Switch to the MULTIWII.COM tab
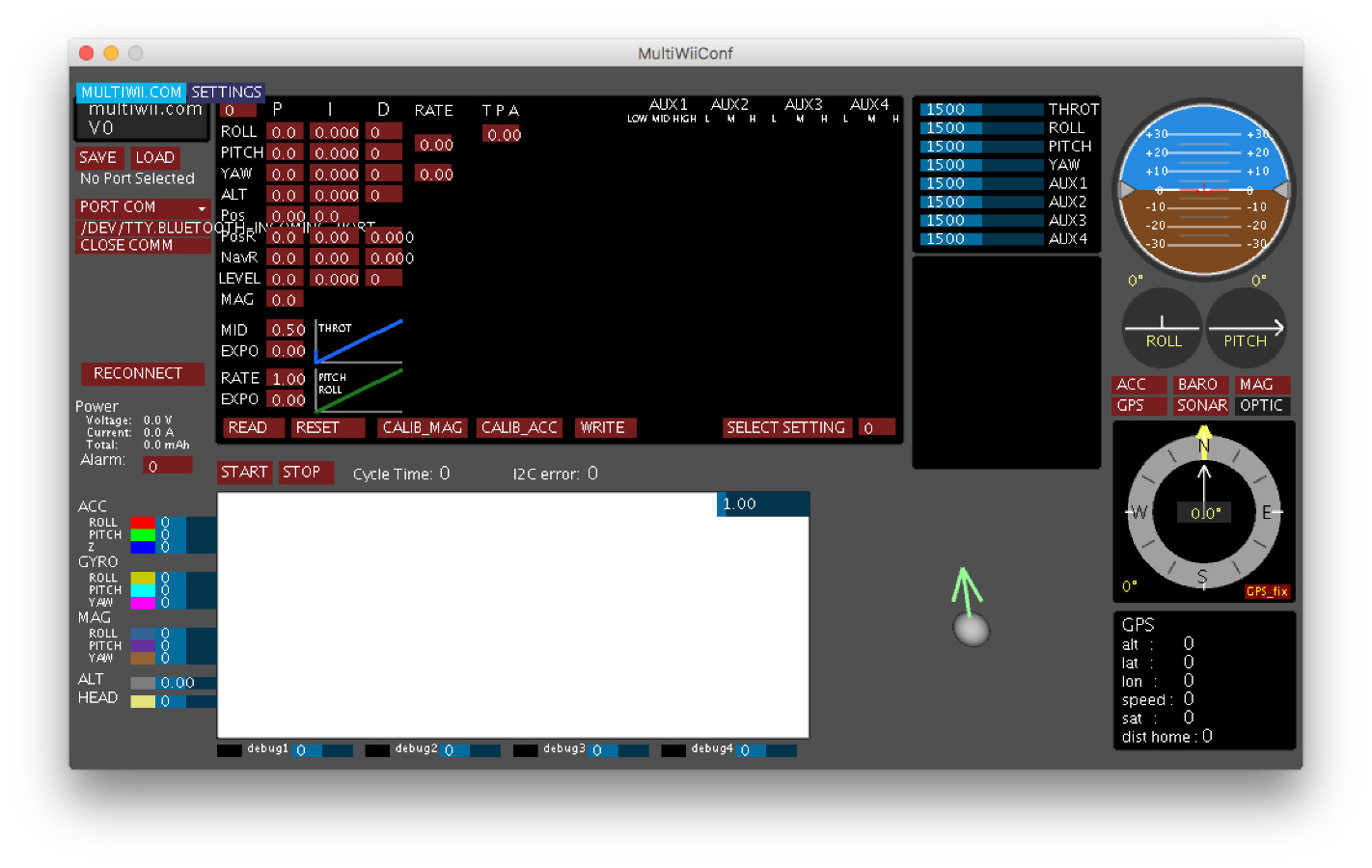The height and width of the screenshot is (868, 1372). pyautogui.click(x=131, y=93)
